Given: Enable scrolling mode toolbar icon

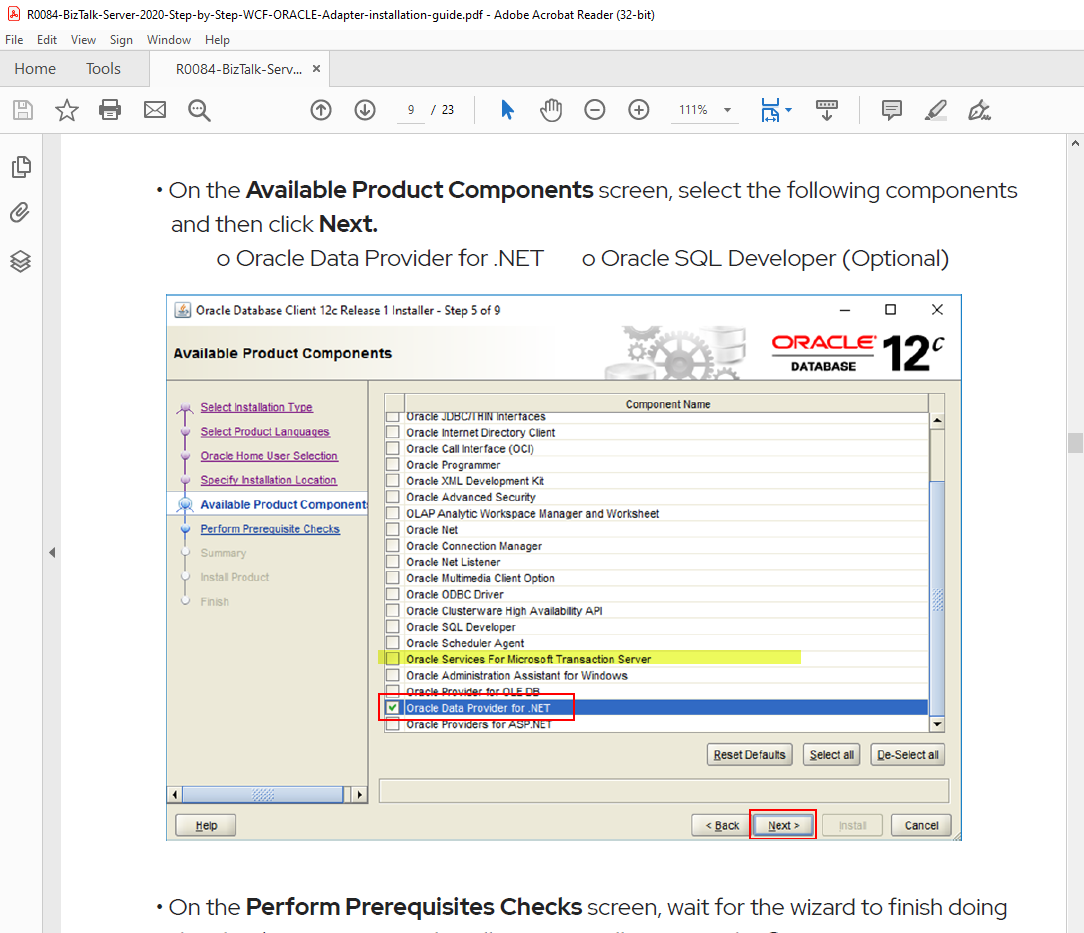Looking at the screenshot, I should click(x=827, y=110).
